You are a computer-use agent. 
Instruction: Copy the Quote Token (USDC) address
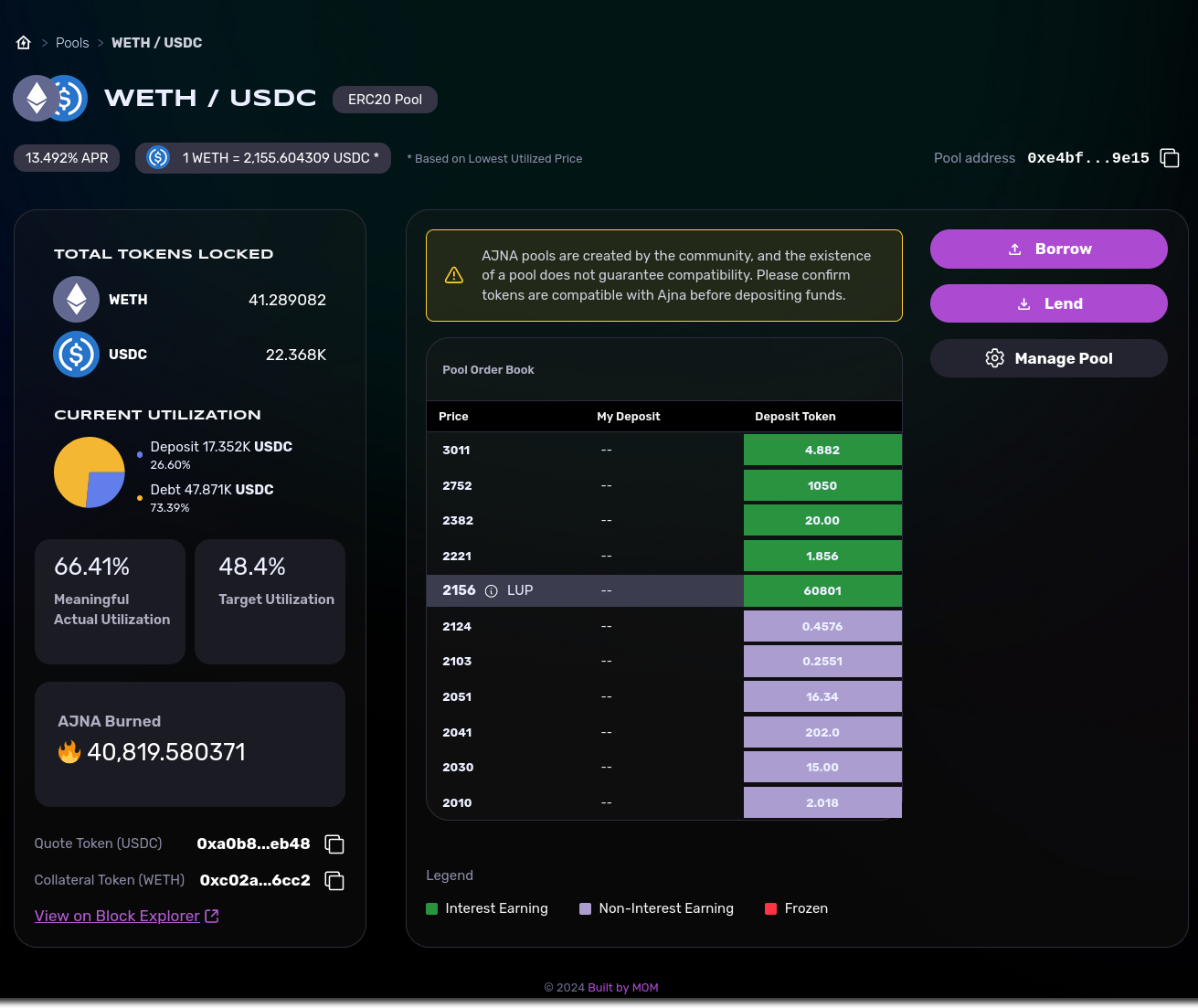(x=334, y=844)
